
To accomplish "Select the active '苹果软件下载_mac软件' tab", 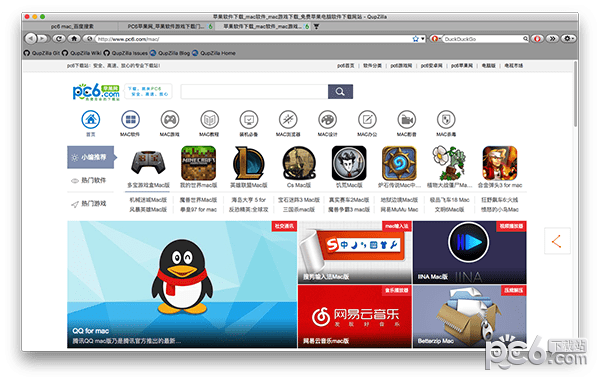I will pos(263,26).
